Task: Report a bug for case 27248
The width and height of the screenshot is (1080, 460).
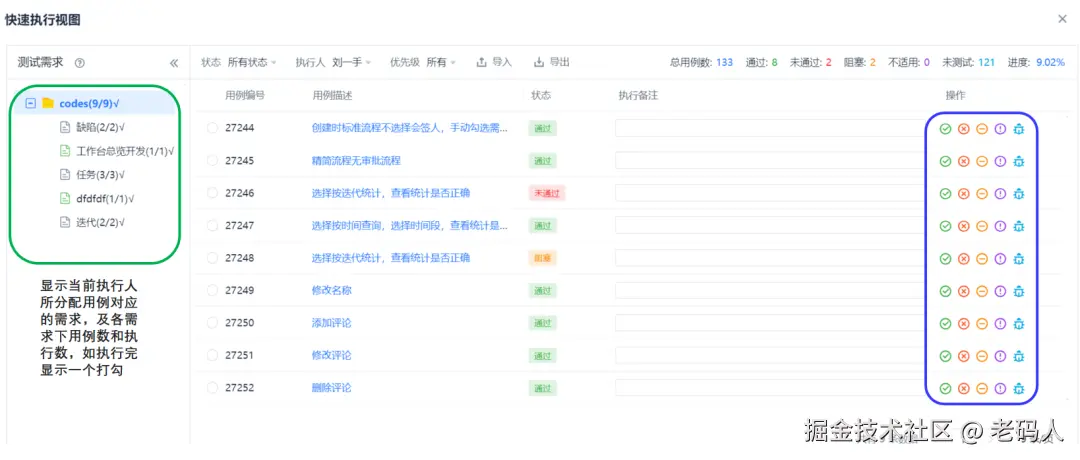Action: click(1019, 258)
